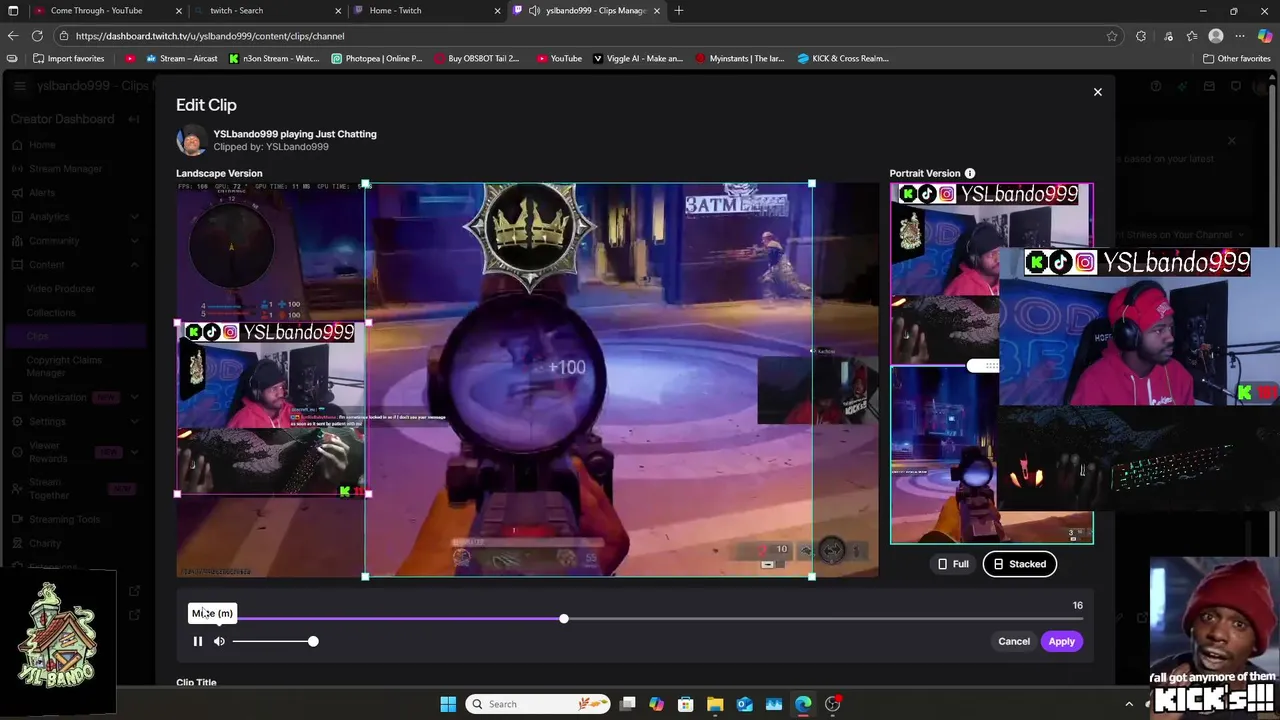This screenshot has height=720, width=1280.
Task: Click the clip volume slider knob
Action: (313, 641)
